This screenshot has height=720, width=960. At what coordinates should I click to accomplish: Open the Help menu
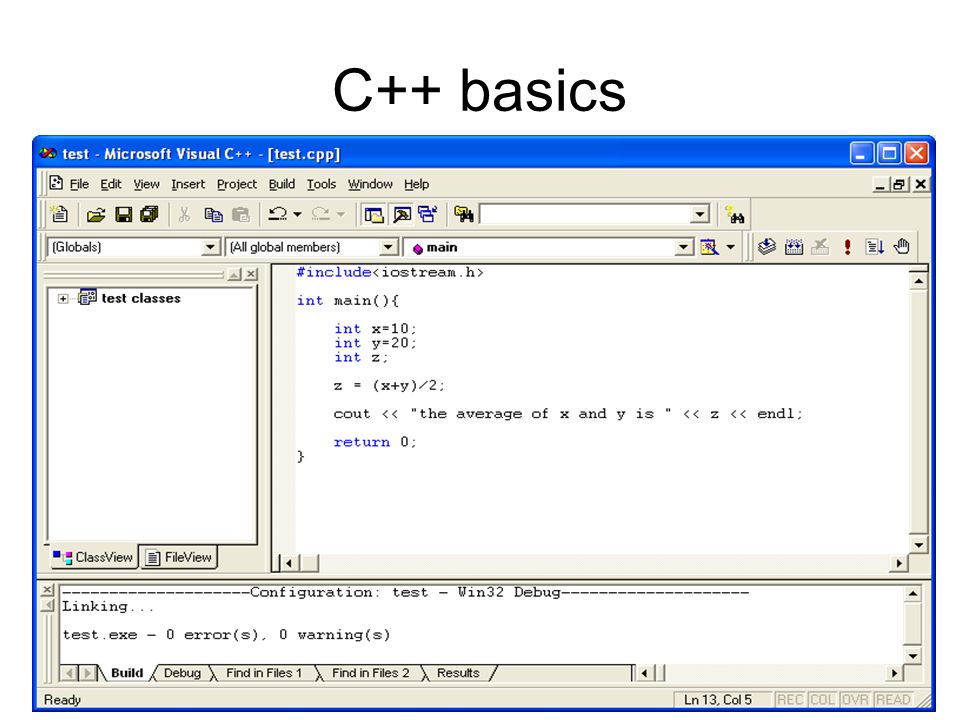click(x=416, y=184)
